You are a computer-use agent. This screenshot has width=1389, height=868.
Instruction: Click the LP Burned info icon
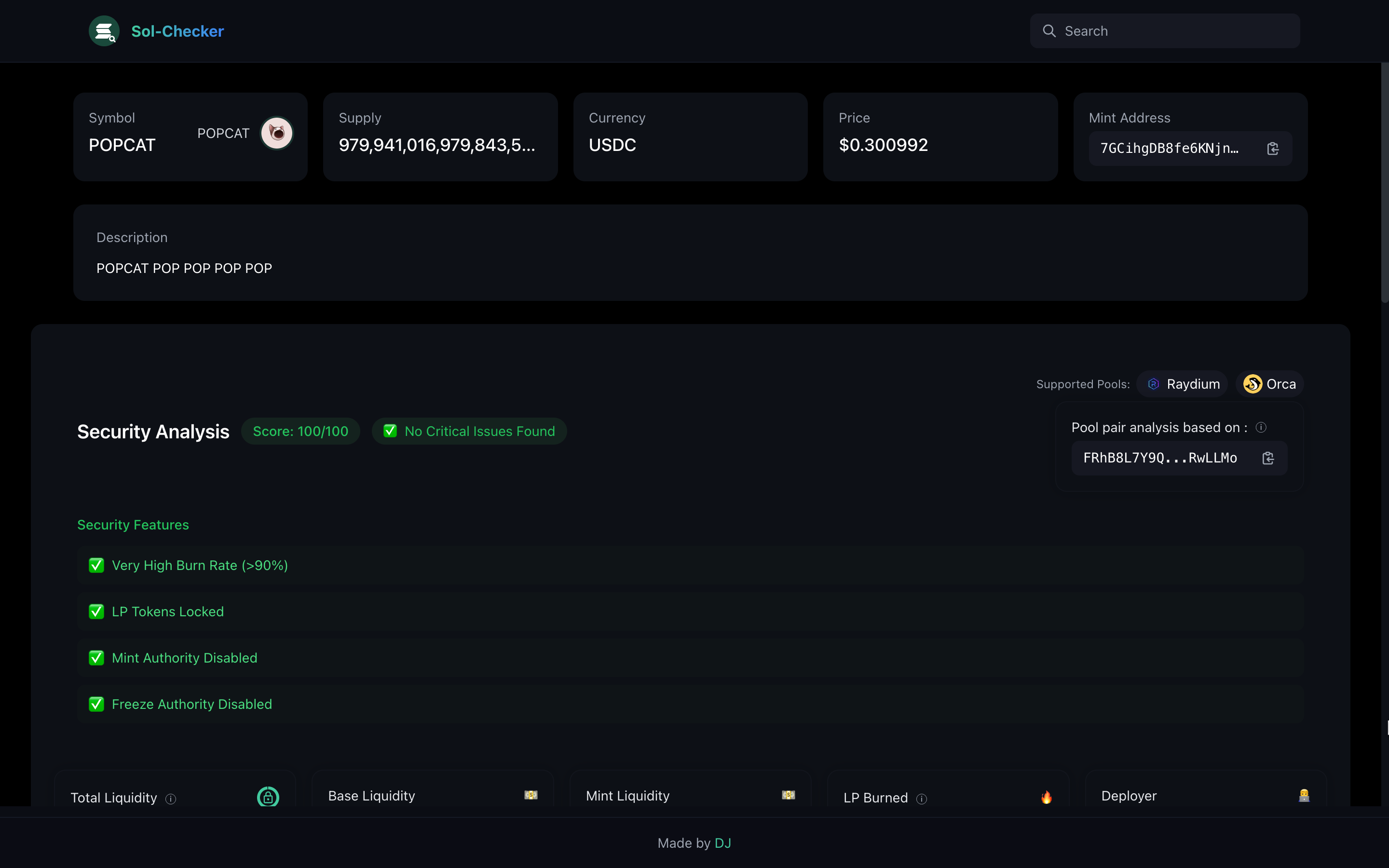click(922, 799)
